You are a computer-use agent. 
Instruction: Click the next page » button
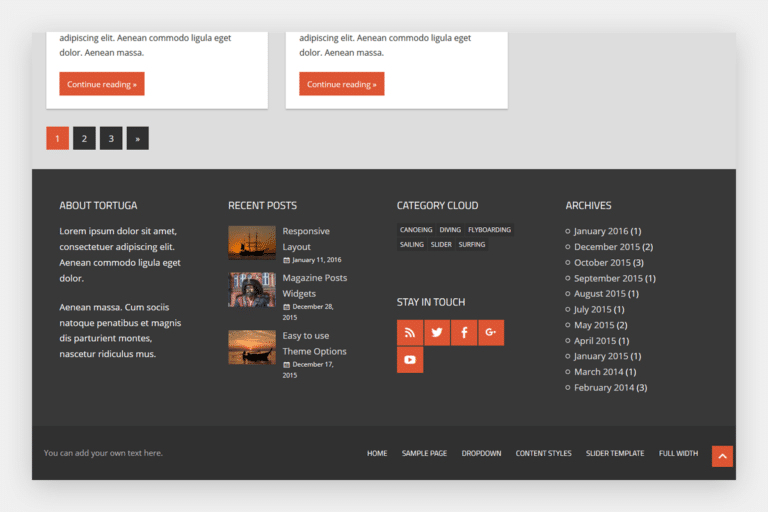138,138
